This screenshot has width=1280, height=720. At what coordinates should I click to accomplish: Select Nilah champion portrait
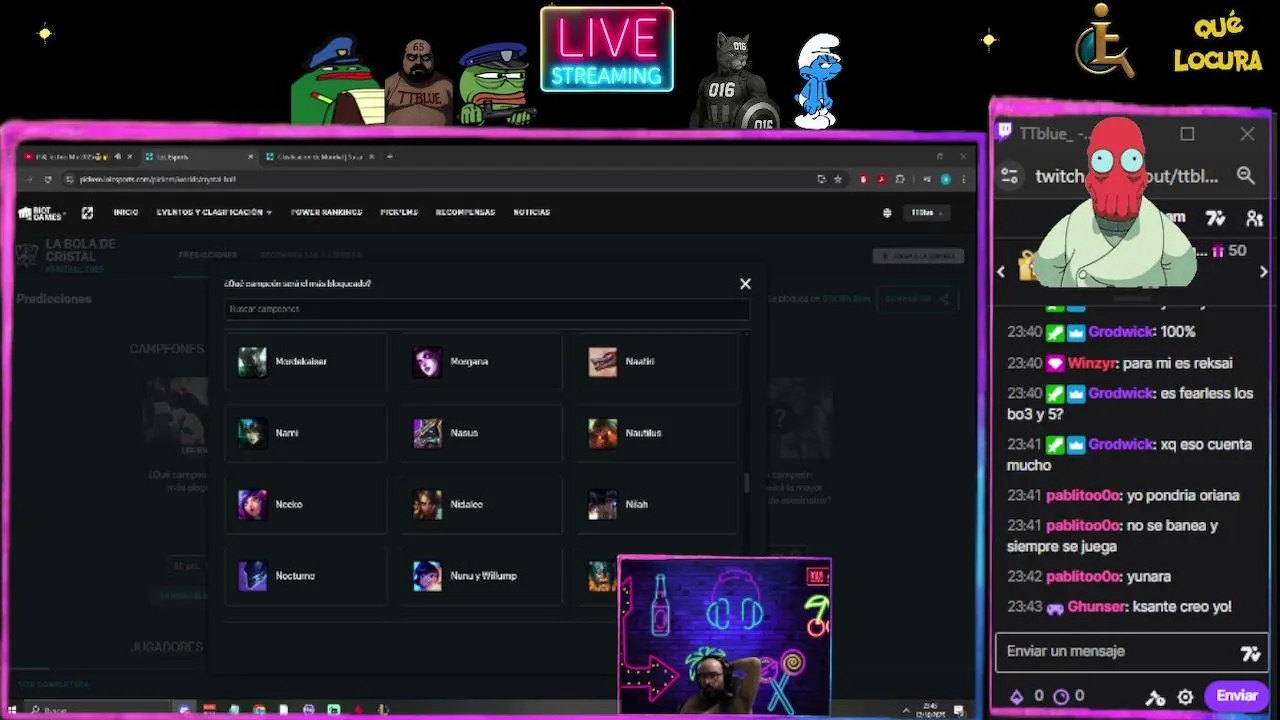[602, 504]
